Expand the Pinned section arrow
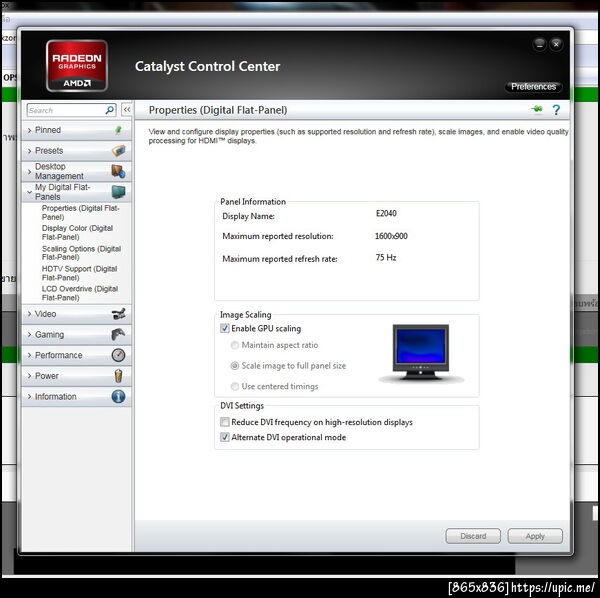 29,130
